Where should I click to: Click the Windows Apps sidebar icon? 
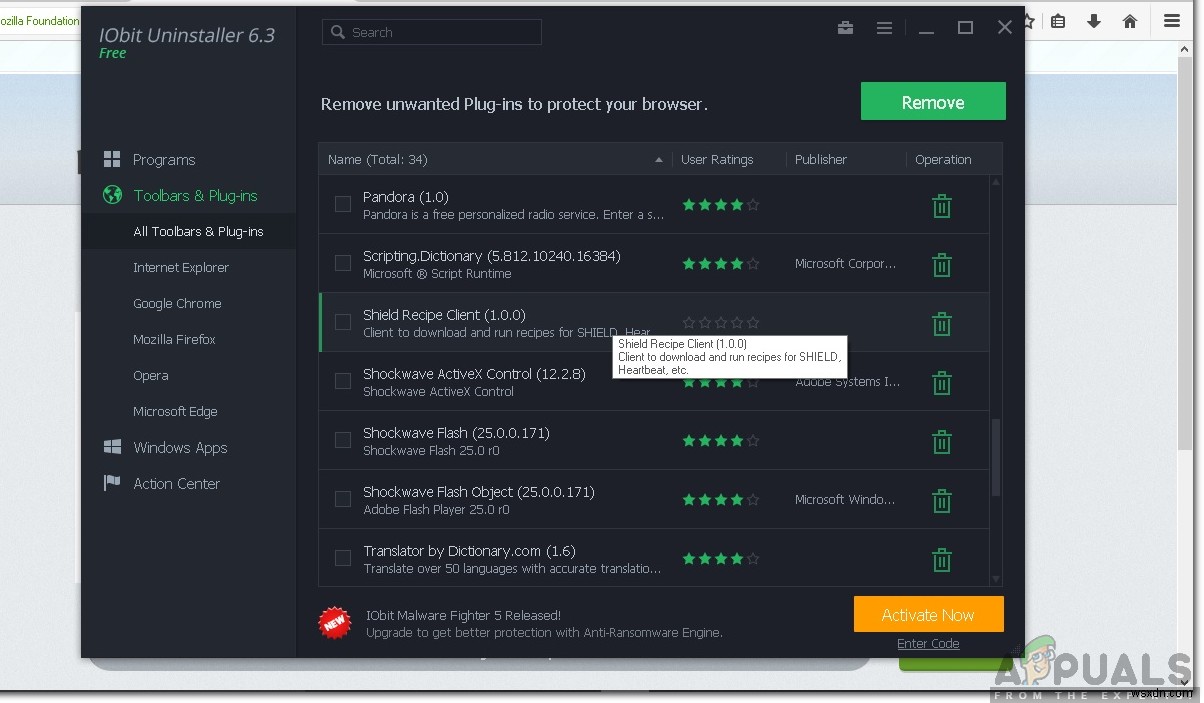click(112, 447)
